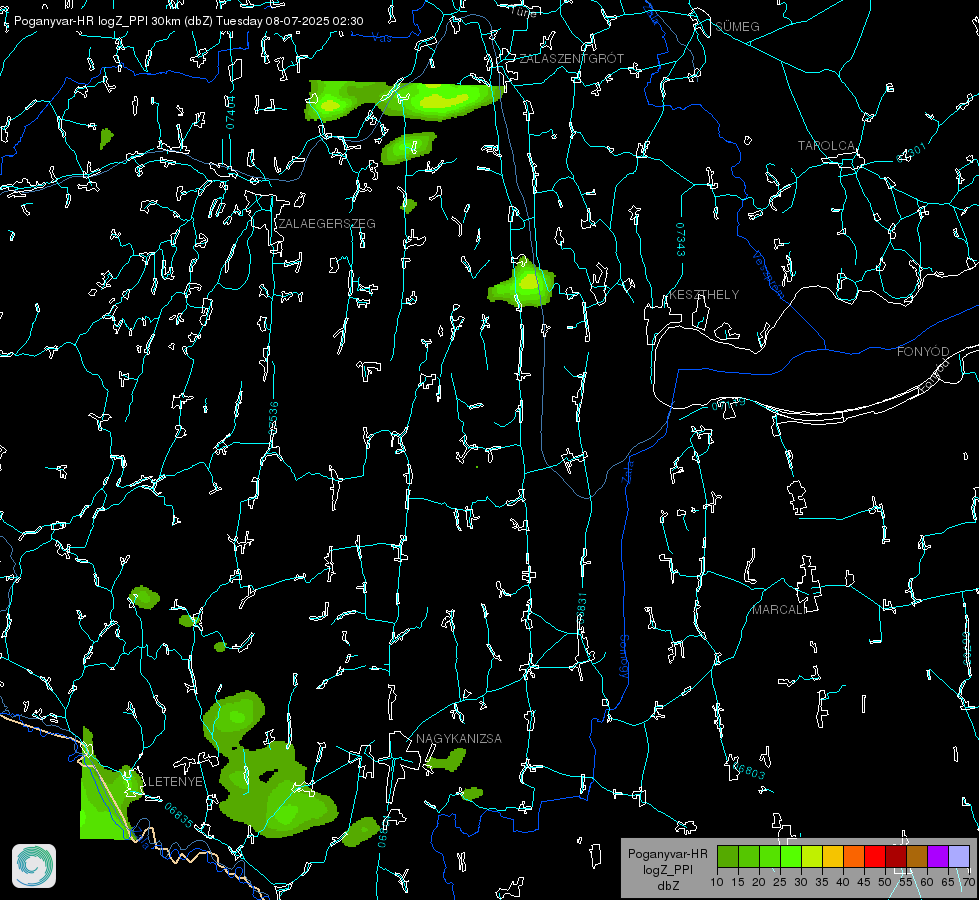Select the brown 55-60 dBZ swatch
The image size is (979, 900).
pos(917,856)
